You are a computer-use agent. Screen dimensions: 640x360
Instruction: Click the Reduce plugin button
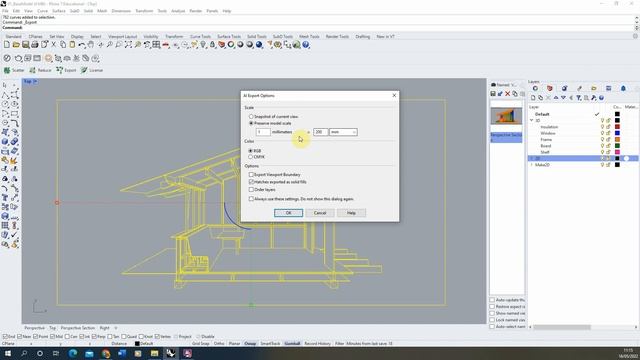point(40,70)
